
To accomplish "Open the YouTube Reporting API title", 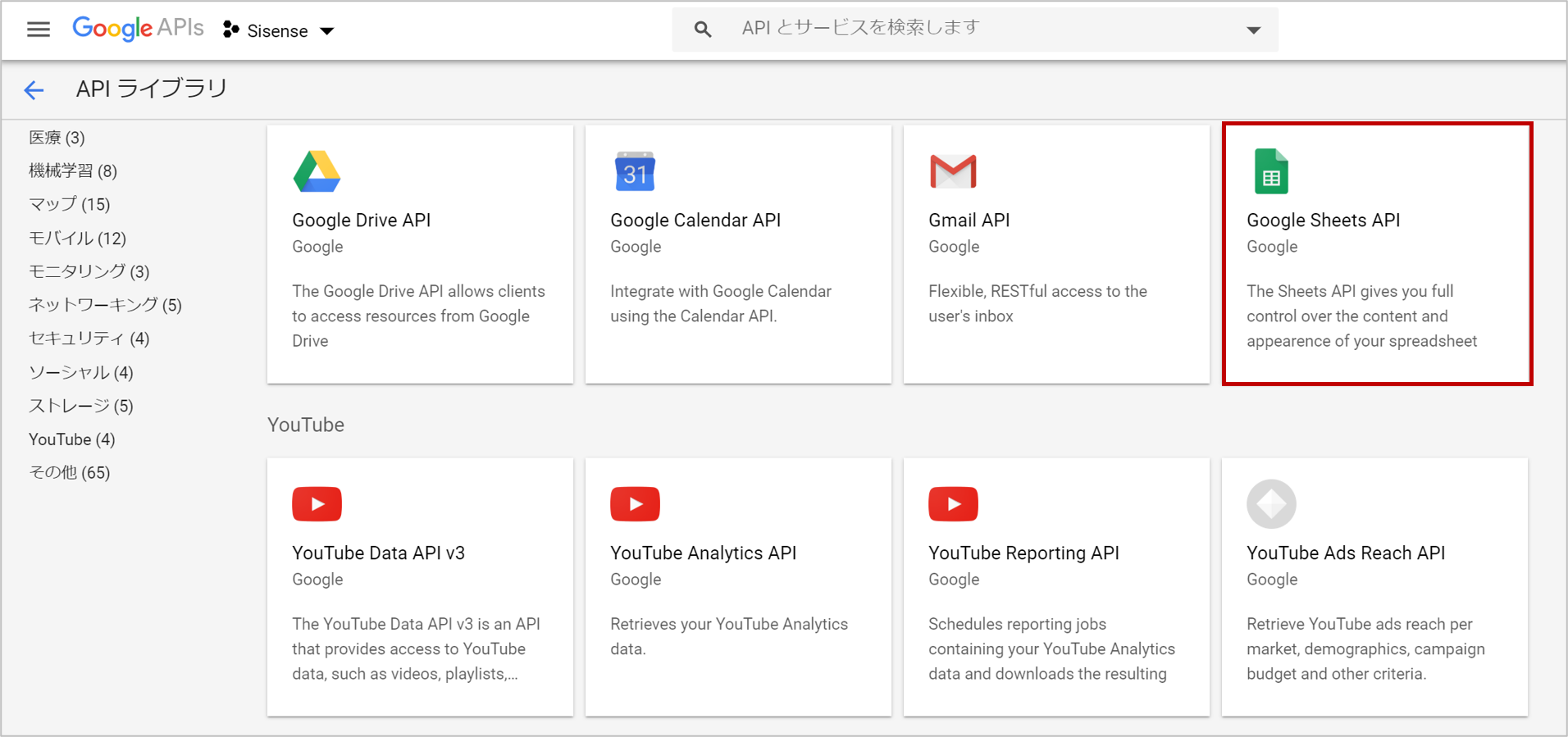I will (x=1023, y=553).
